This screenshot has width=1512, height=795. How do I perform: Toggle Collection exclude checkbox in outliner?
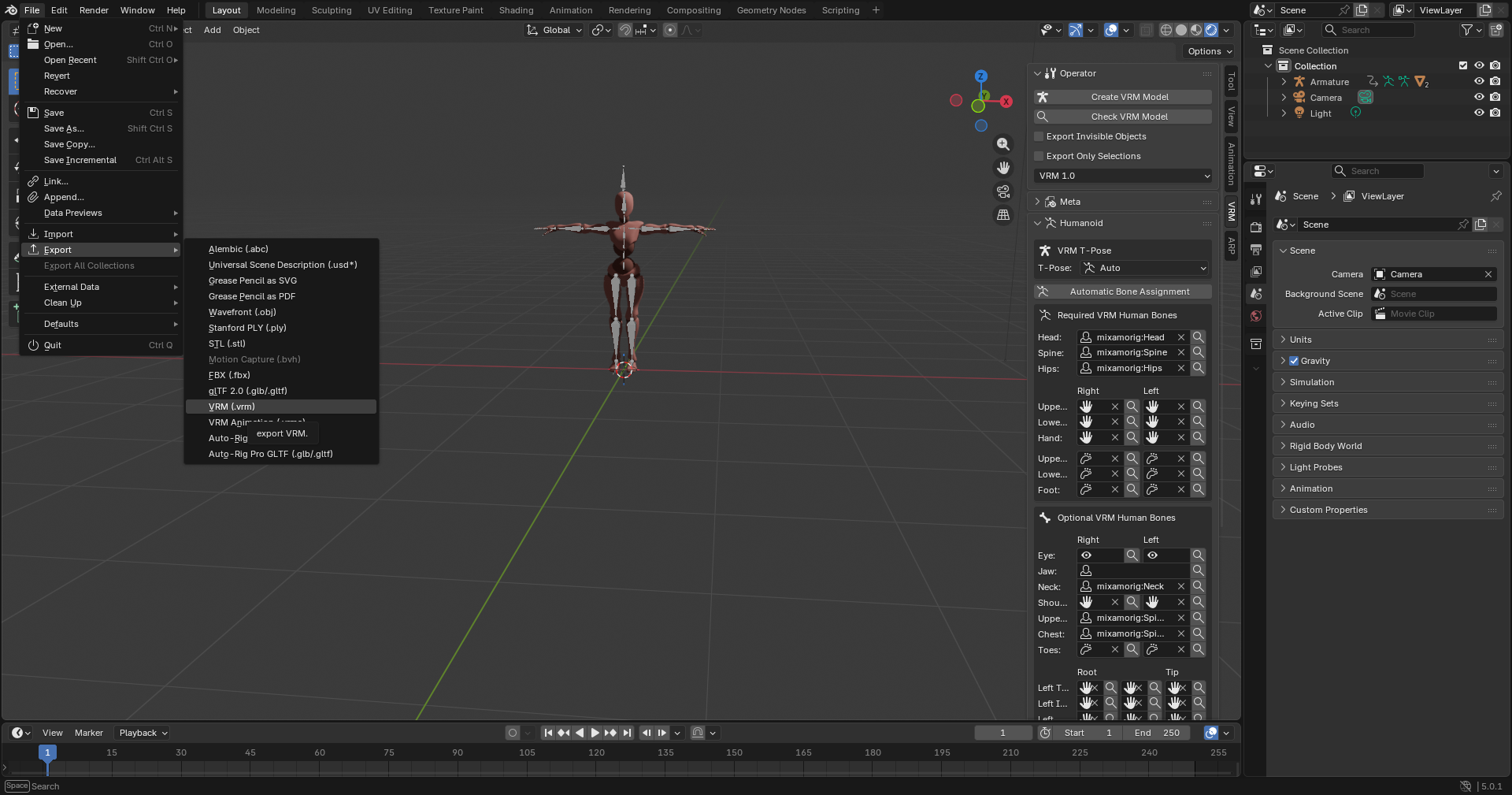click(x=1463, y=65)
